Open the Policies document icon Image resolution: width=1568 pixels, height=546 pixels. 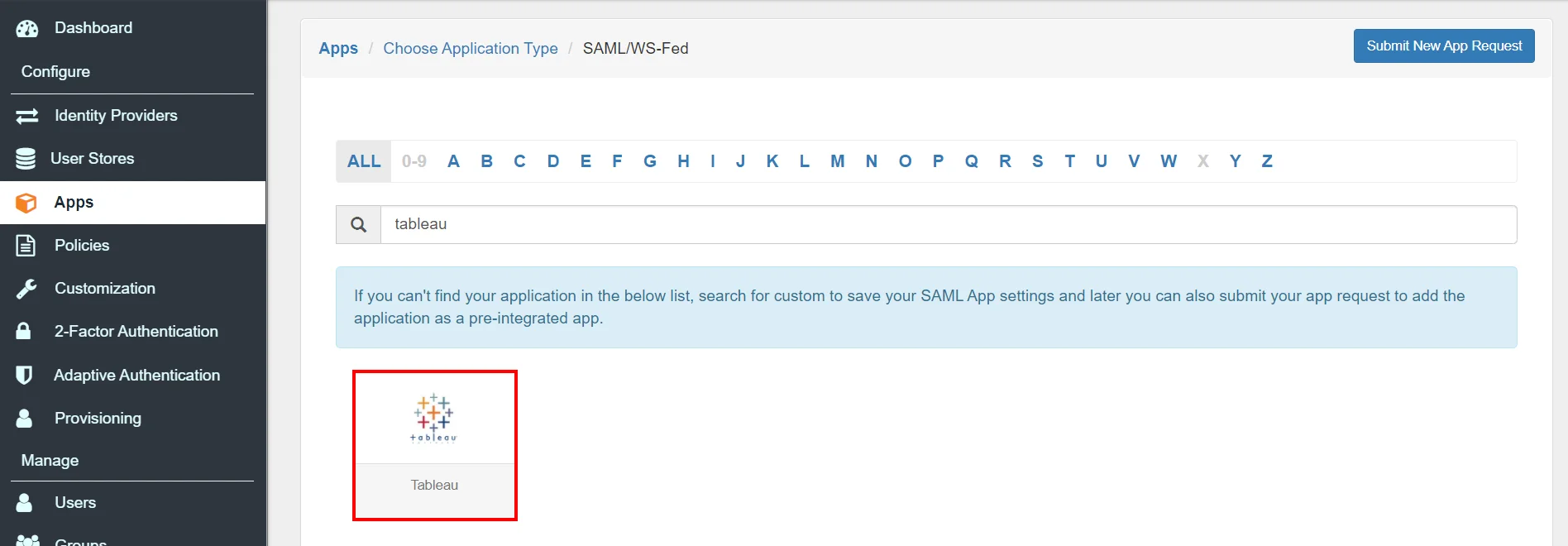[26, 245]
